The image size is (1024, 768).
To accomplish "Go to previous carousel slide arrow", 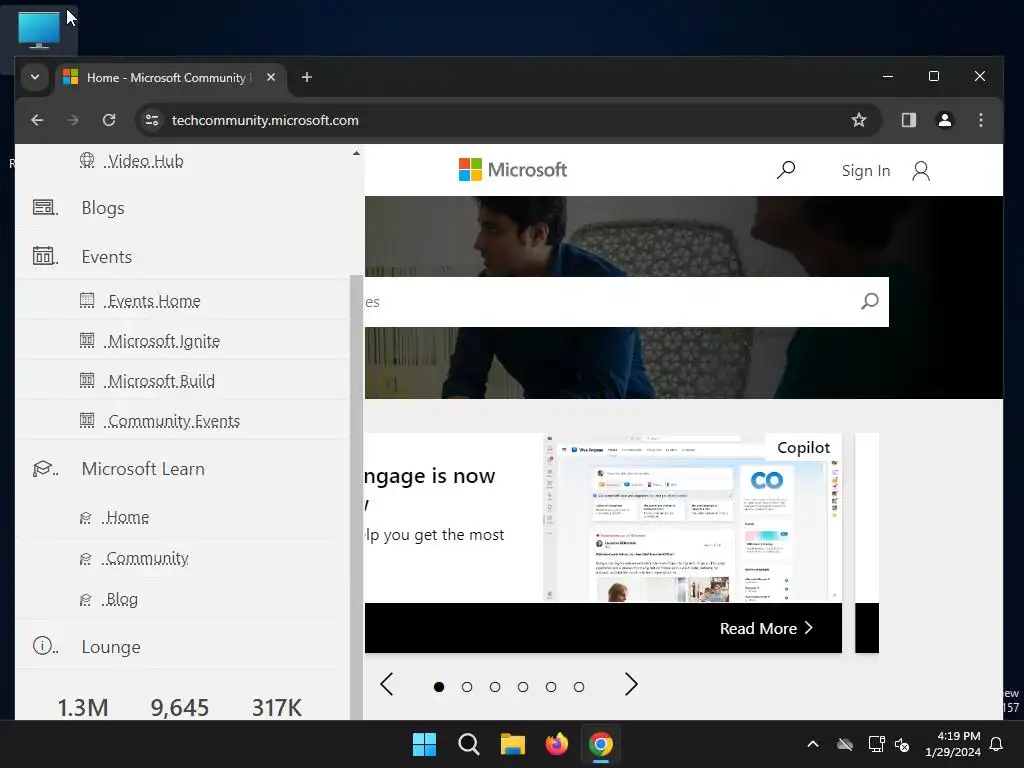I will pos(387,684).
